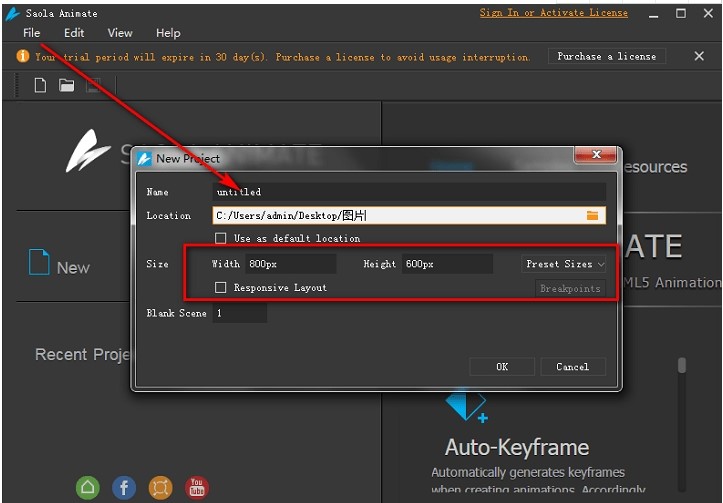
Task: Open the File menu
Action: point(32,33)
